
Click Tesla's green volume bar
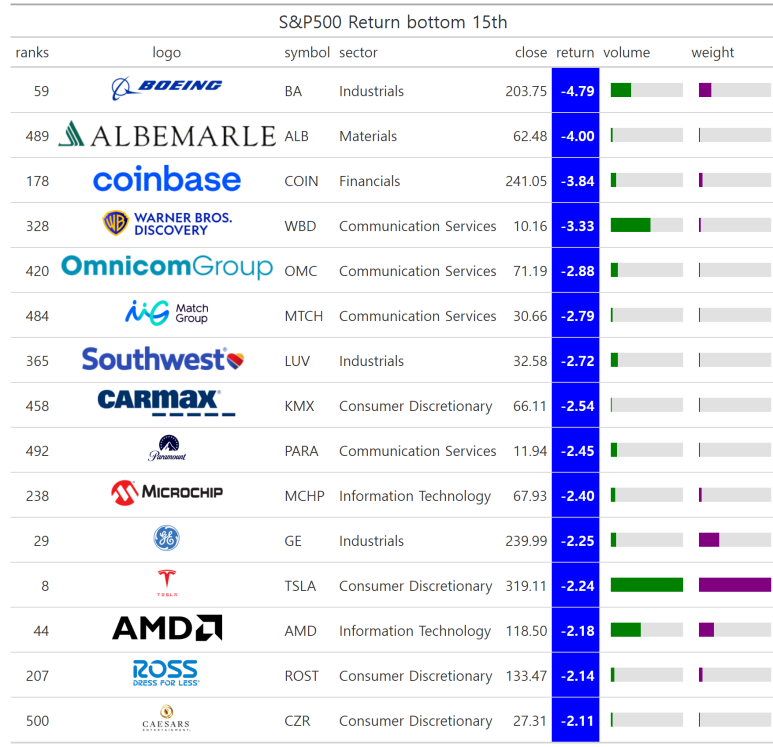[x=647, y=585]
